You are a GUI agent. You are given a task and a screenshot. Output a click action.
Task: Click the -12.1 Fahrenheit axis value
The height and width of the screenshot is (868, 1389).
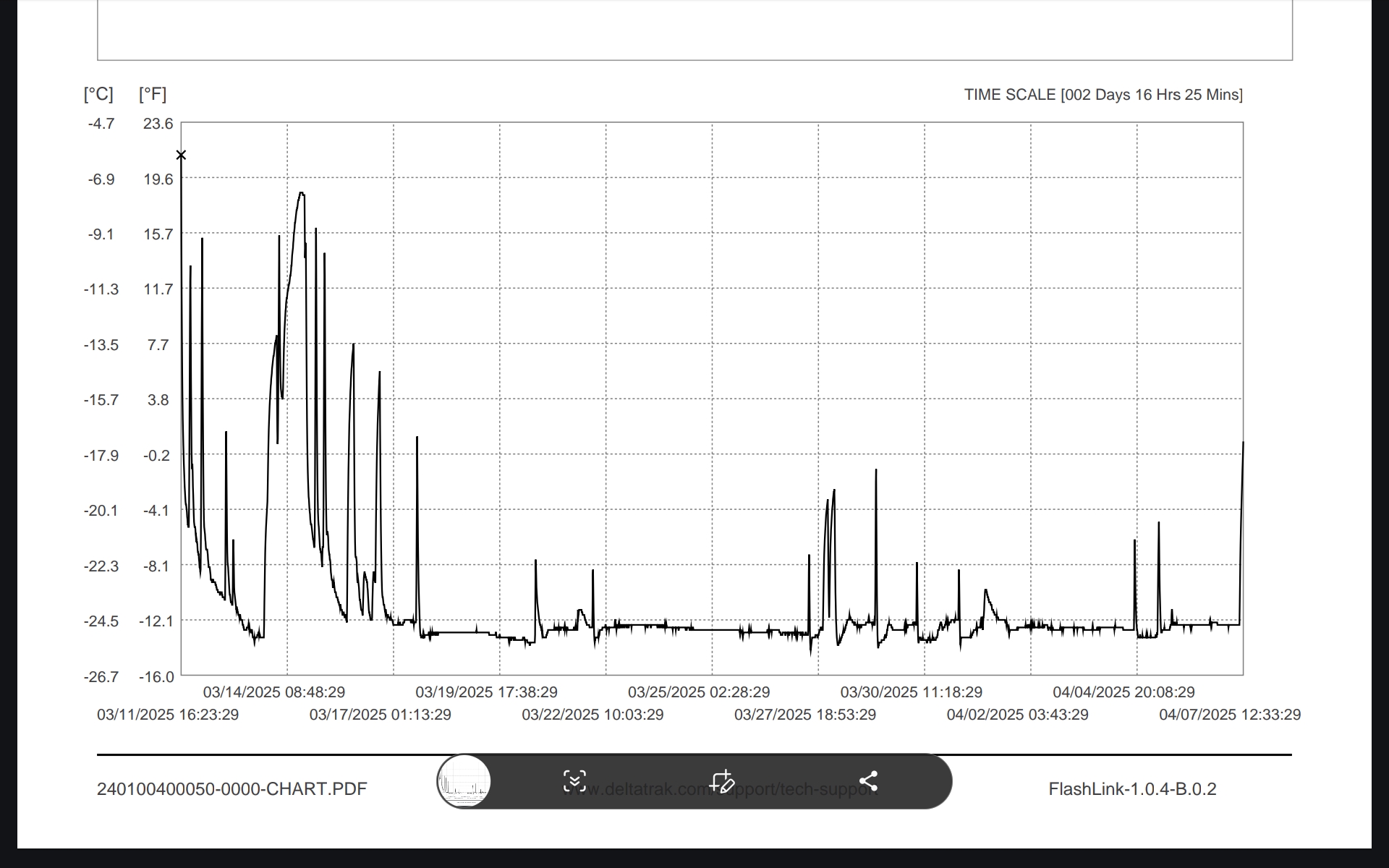coord(156,621)
